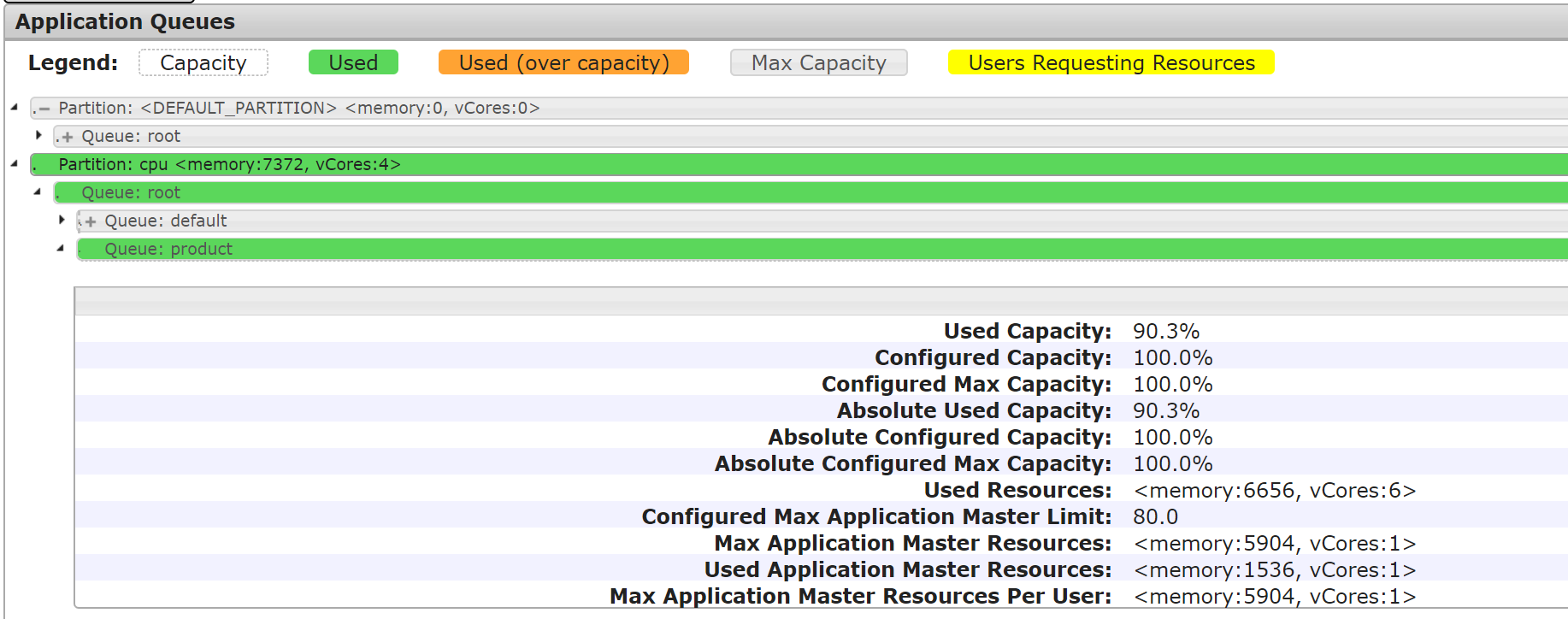The height and width of the screenshot is (619, 1568).
Task: Click plus icon on Queue default bar
Action: coord(91,221)
